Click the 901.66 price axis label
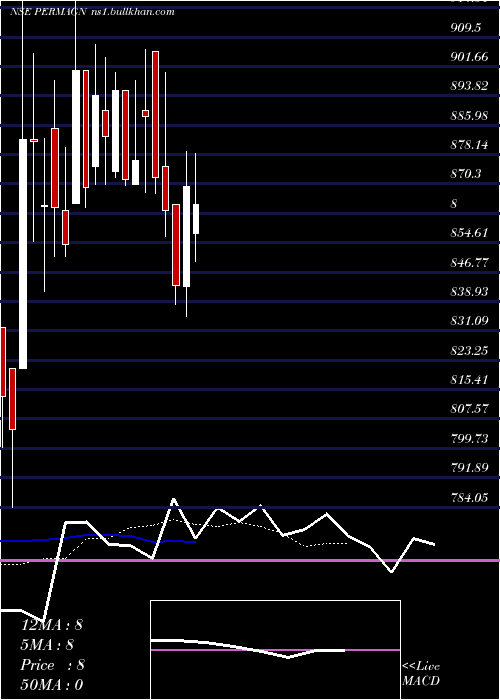The image size is (500, 700). click(x=469, y=57)
